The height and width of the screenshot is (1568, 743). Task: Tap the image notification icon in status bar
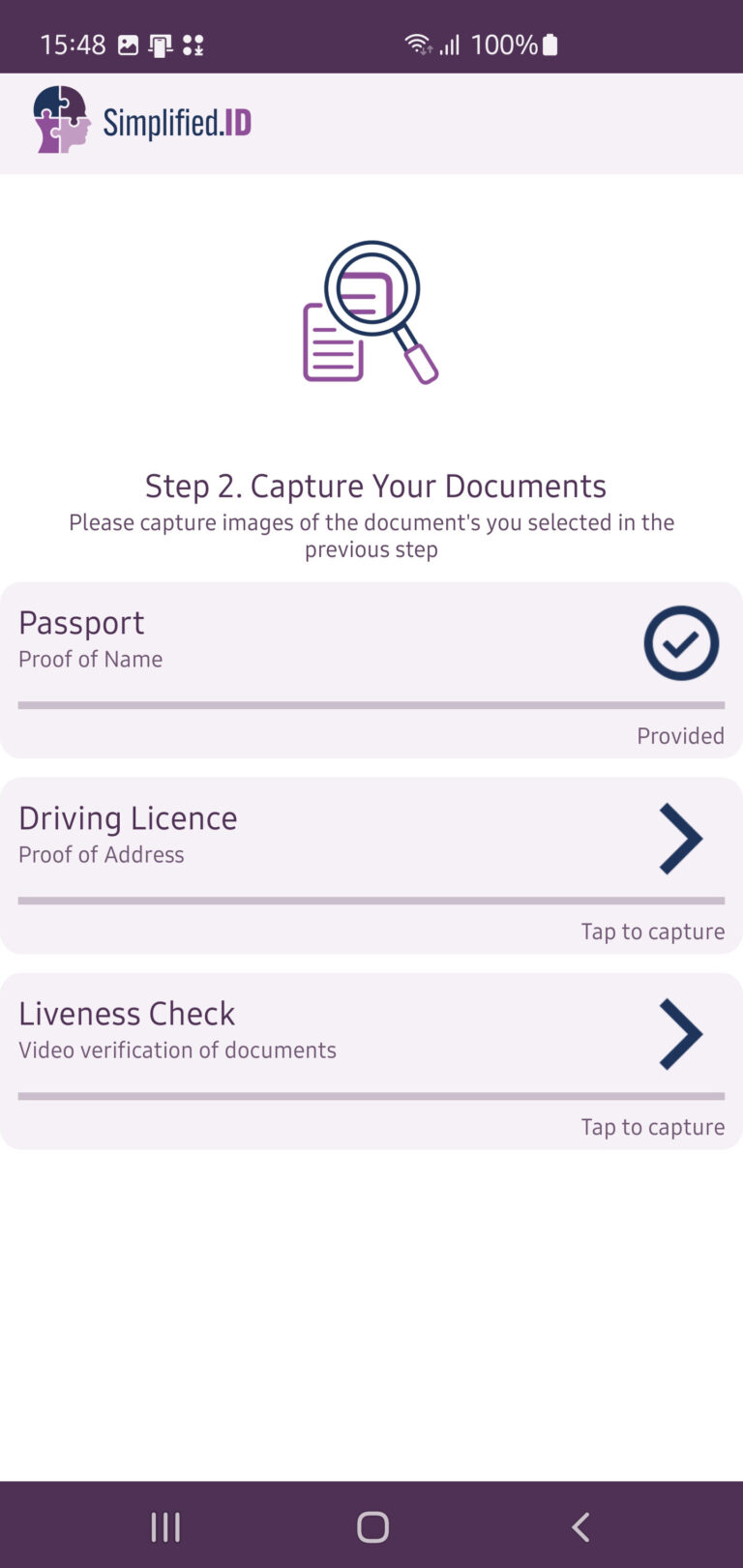click(128, 44)
